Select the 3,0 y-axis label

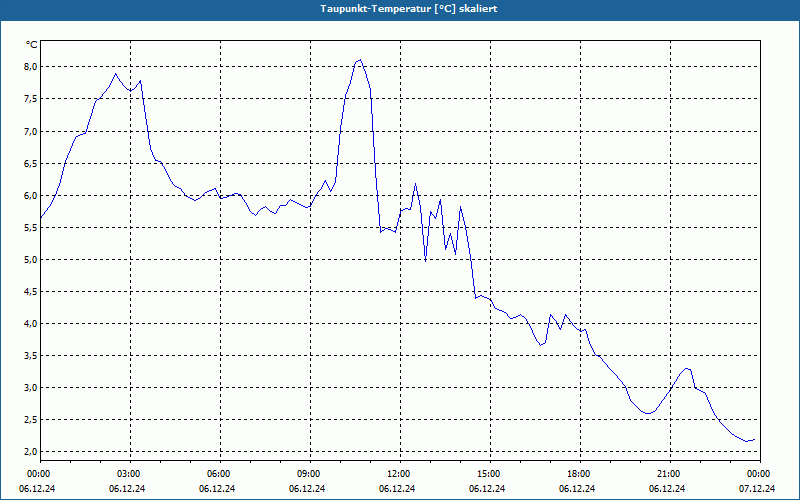pyautogui.click(x=30, y=388)
